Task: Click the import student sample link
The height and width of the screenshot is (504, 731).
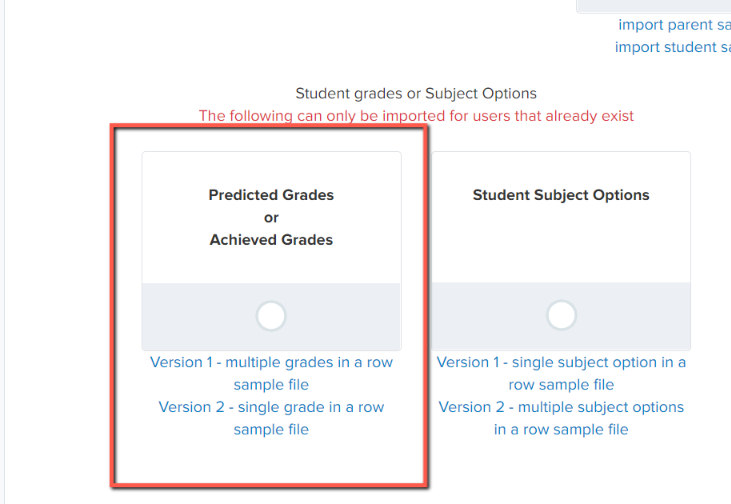Action: point(672,47)
